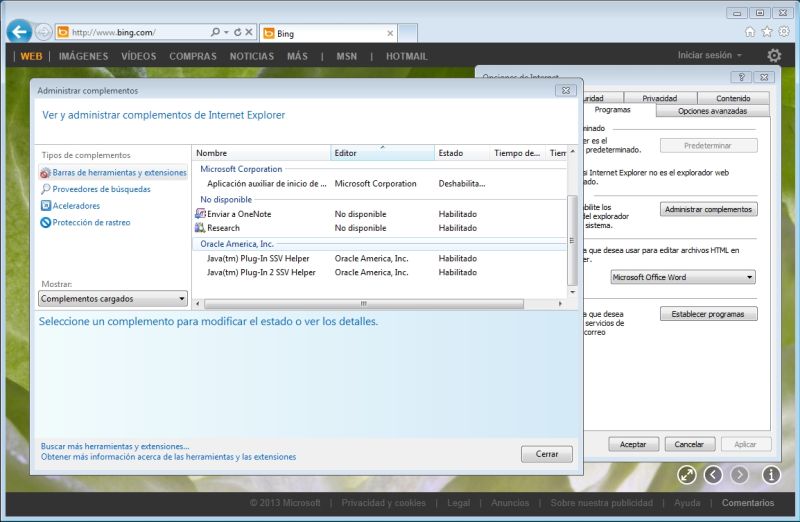Select Enviar a OneNote add-on
This screenshot has height=522, width=800.
click(380, 214)
